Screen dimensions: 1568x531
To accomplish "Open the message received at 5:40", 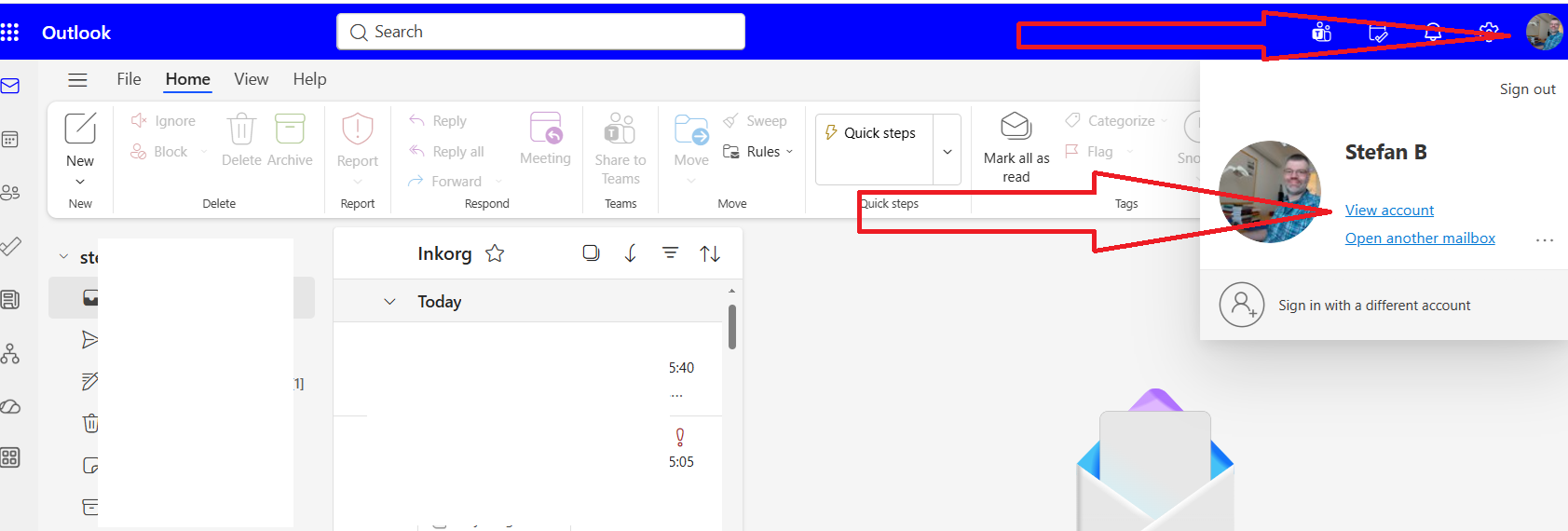I will 527,369.
